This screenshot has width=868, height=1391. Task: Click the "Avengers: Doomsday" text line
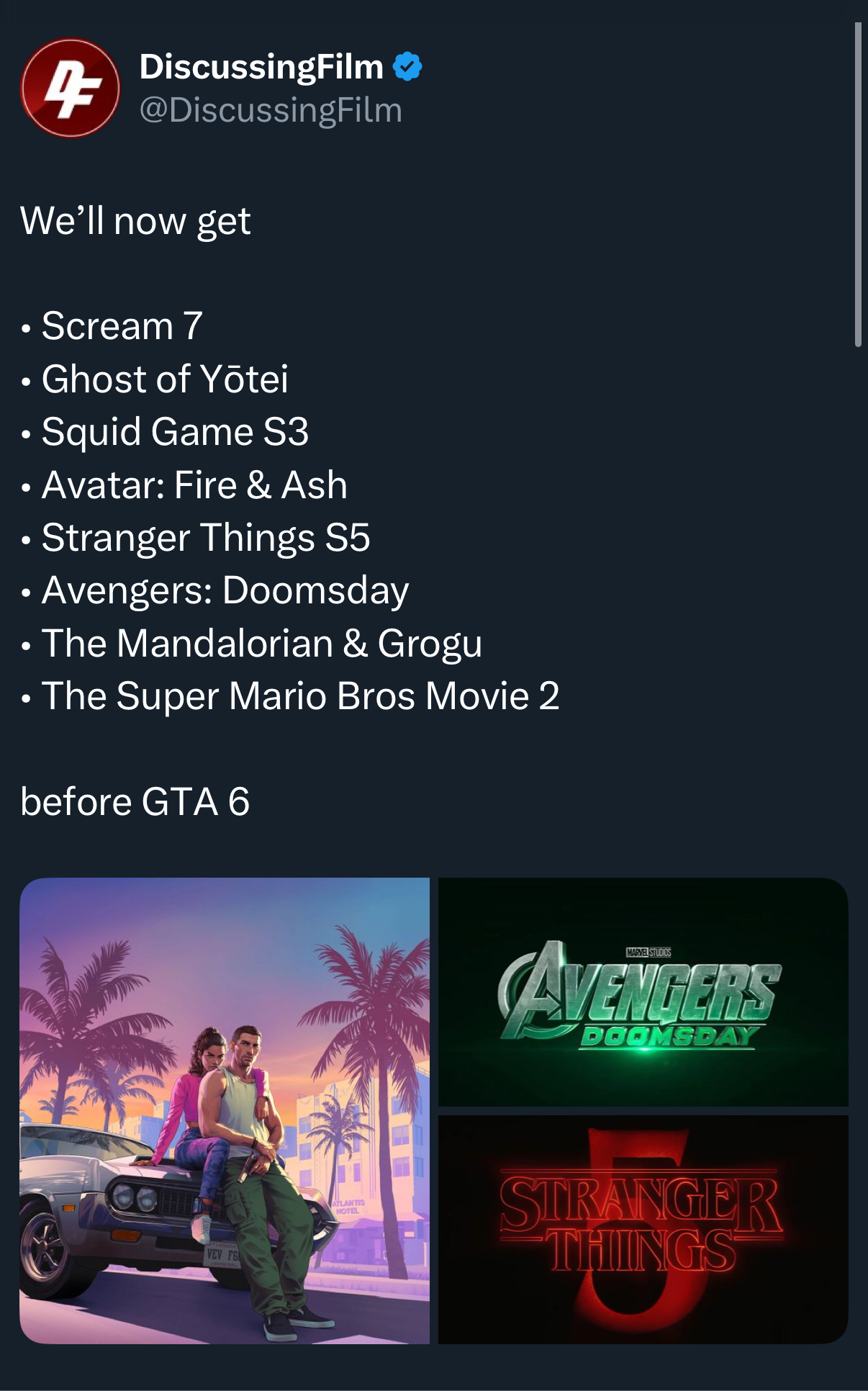click(x=225, y=590)
